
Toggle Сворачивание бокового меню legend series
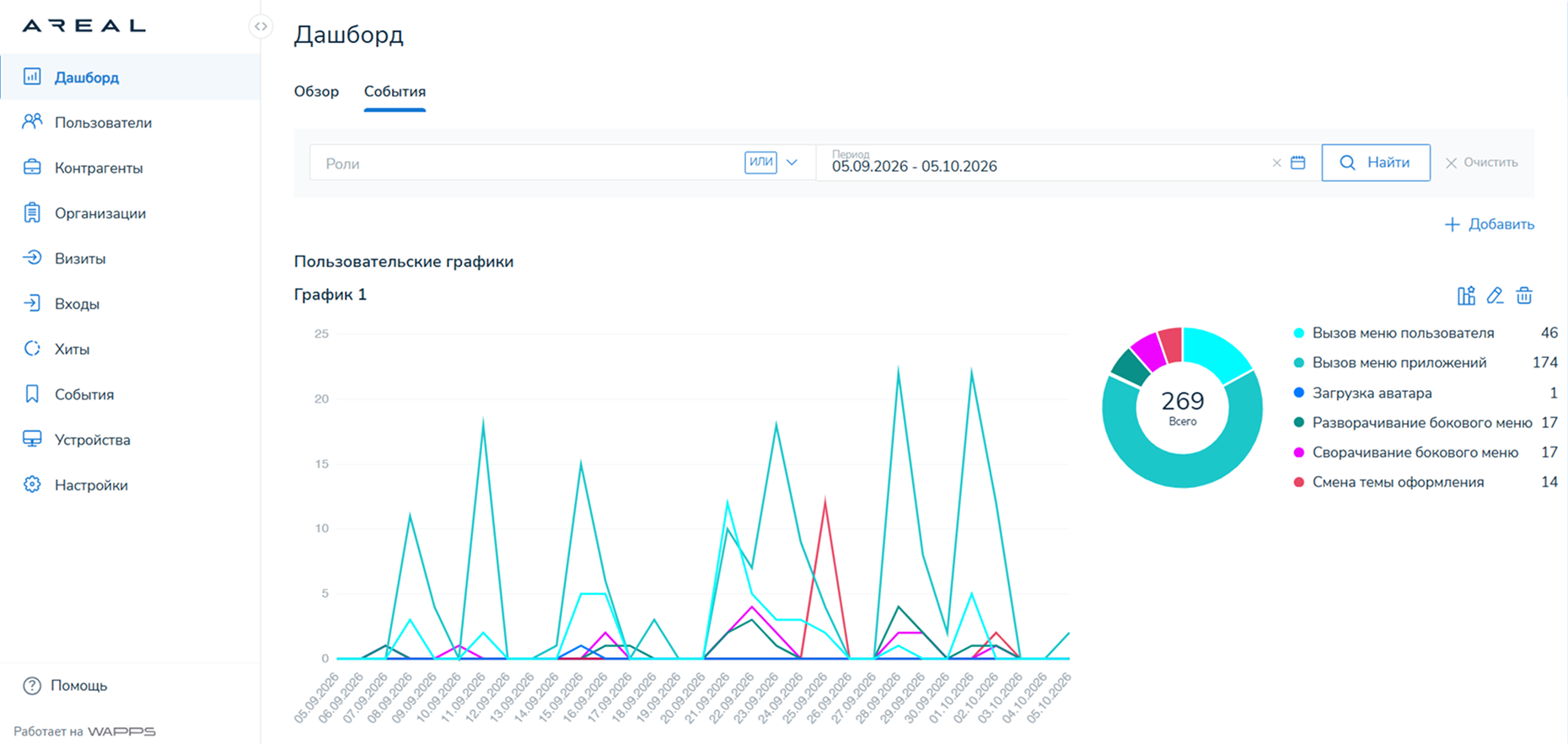click(1405, 452)
